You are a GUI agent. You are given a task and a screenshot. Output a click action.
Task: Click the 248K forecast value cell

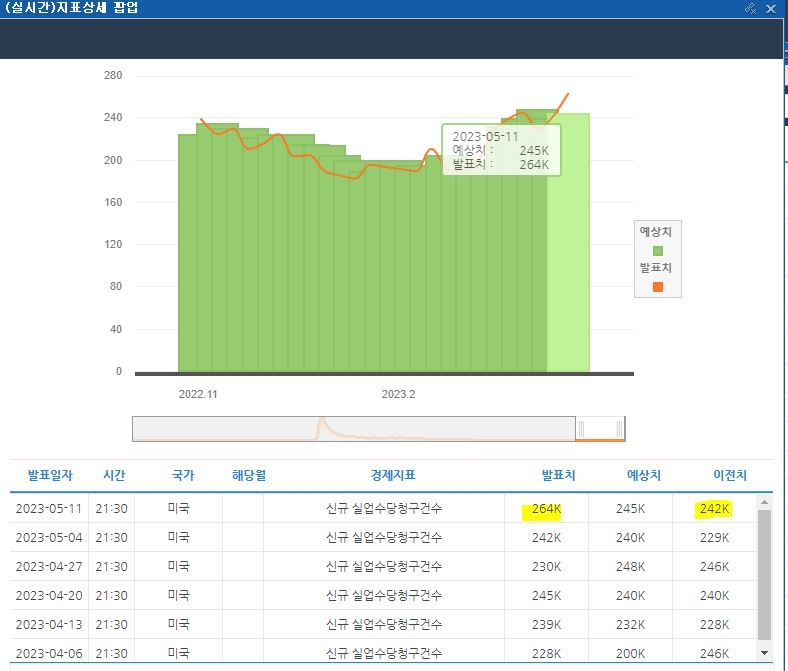tap(630, 566)
